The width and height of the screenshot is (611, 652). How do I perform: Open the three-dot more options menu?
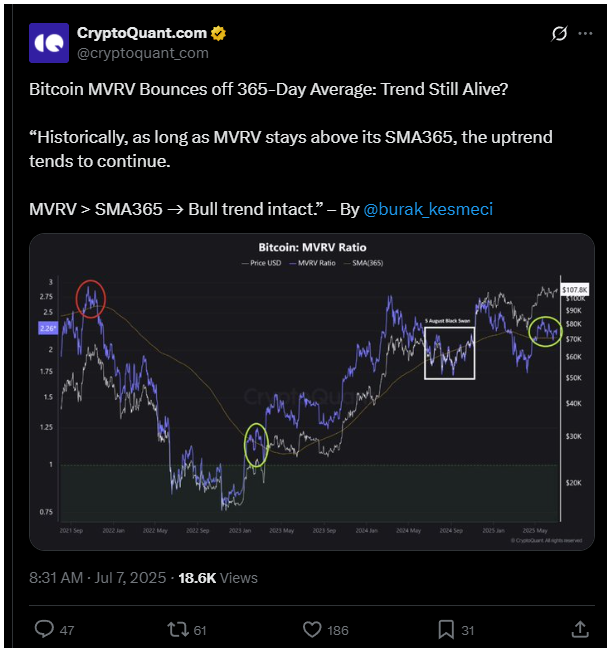point(585,34)
